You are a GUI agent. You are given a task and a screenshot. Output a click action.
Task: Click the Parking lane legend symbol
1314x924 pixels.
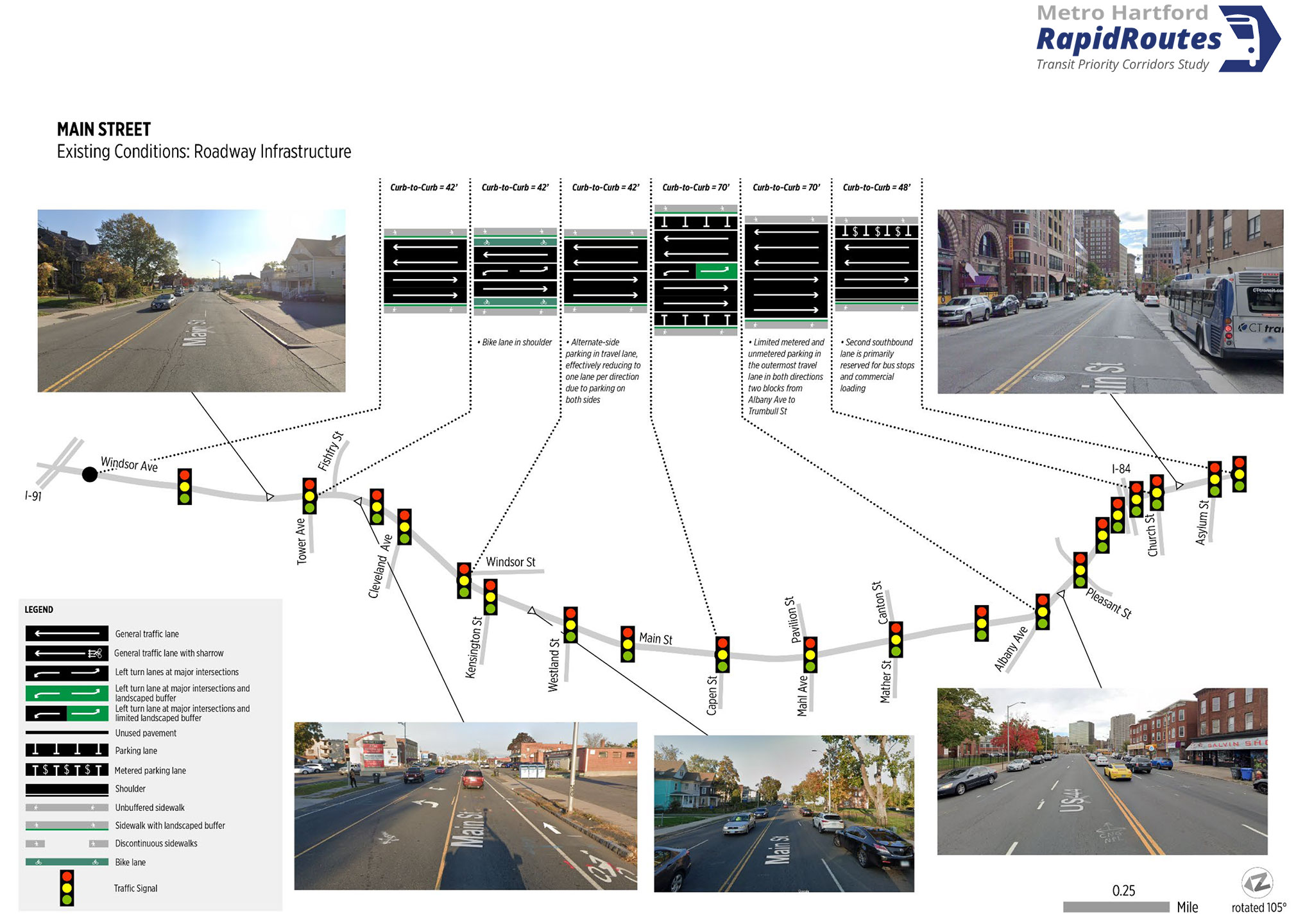pyautogui.click(x=67, y=749)
